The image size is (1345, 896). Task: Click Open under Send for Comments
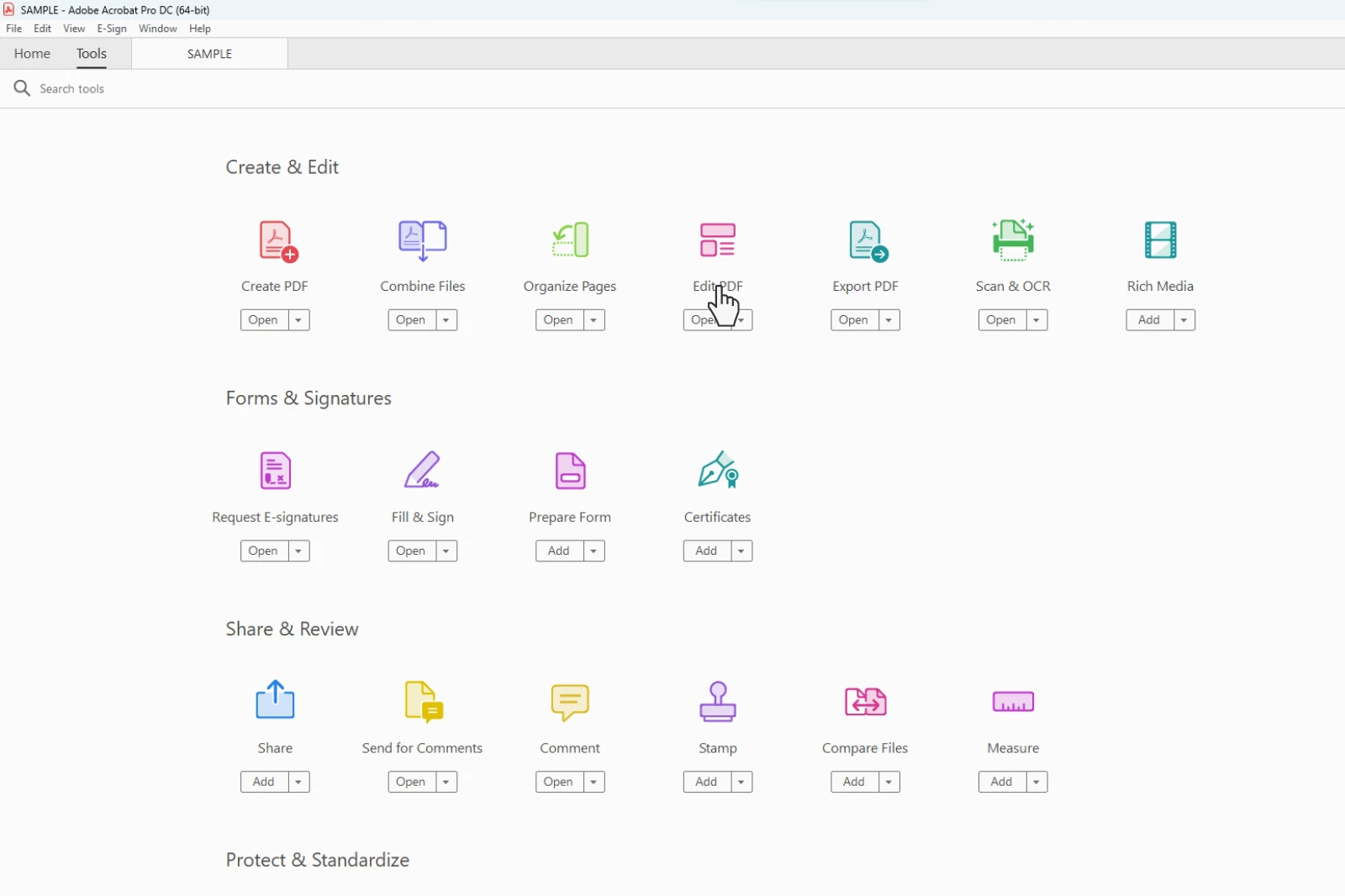(x=412, y=783)
